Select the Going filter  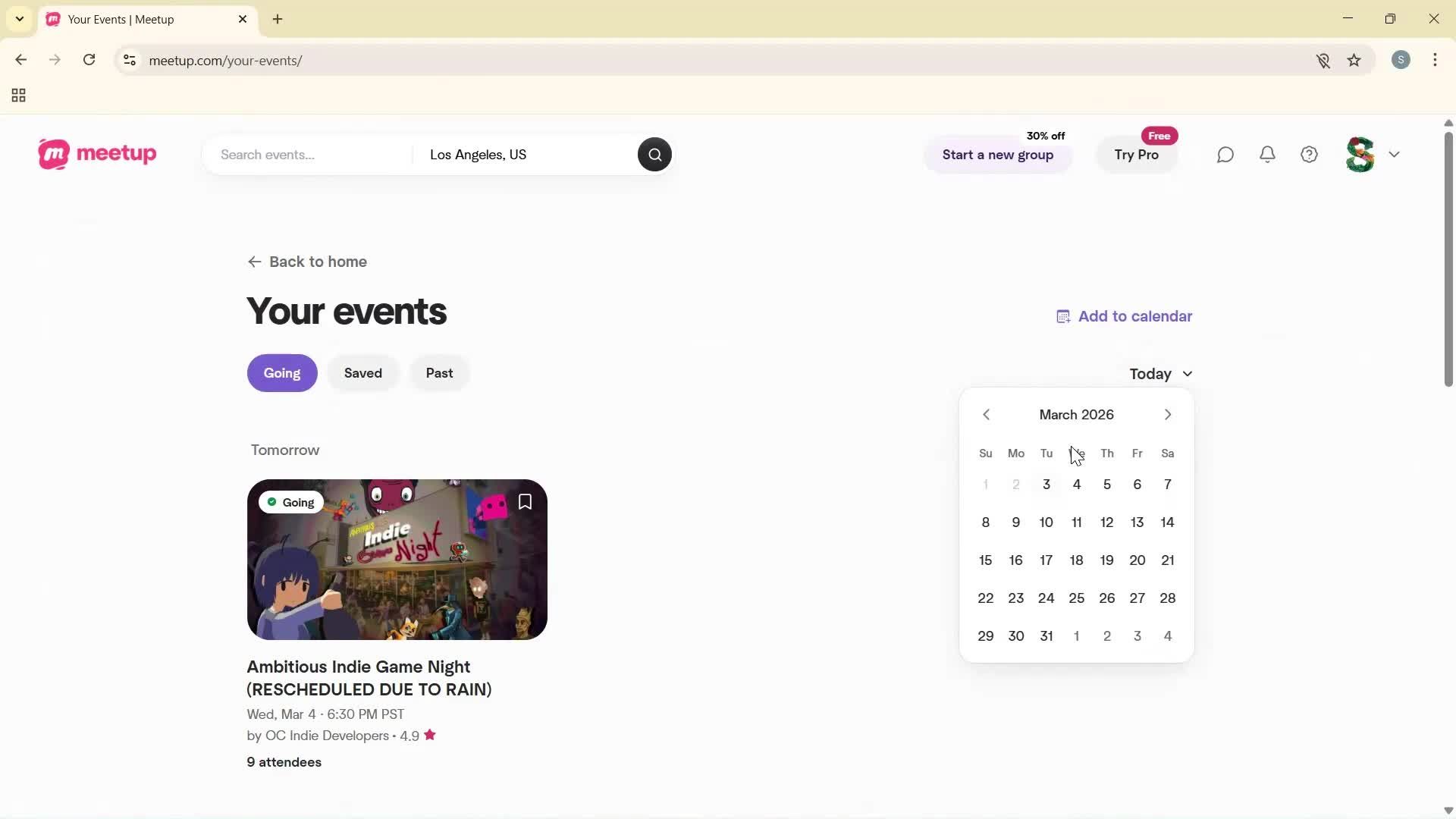point(281,372)
